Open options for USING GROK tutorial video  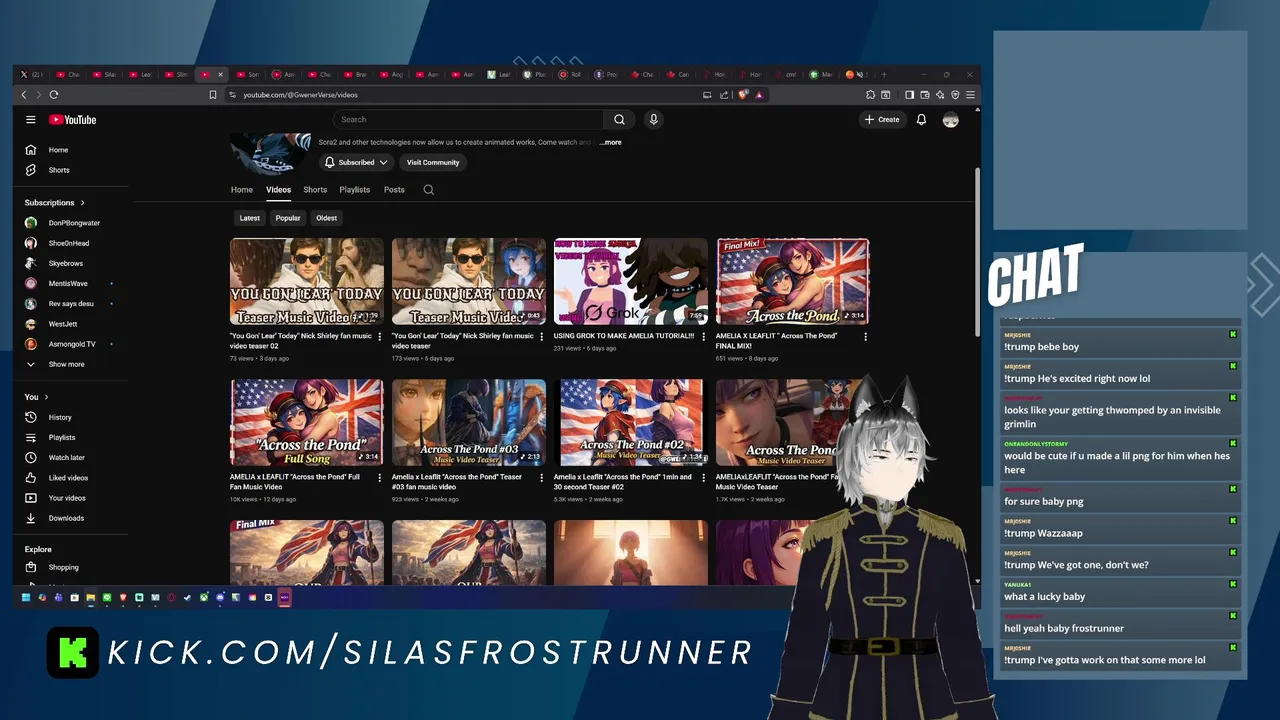[x=704, y=337]
